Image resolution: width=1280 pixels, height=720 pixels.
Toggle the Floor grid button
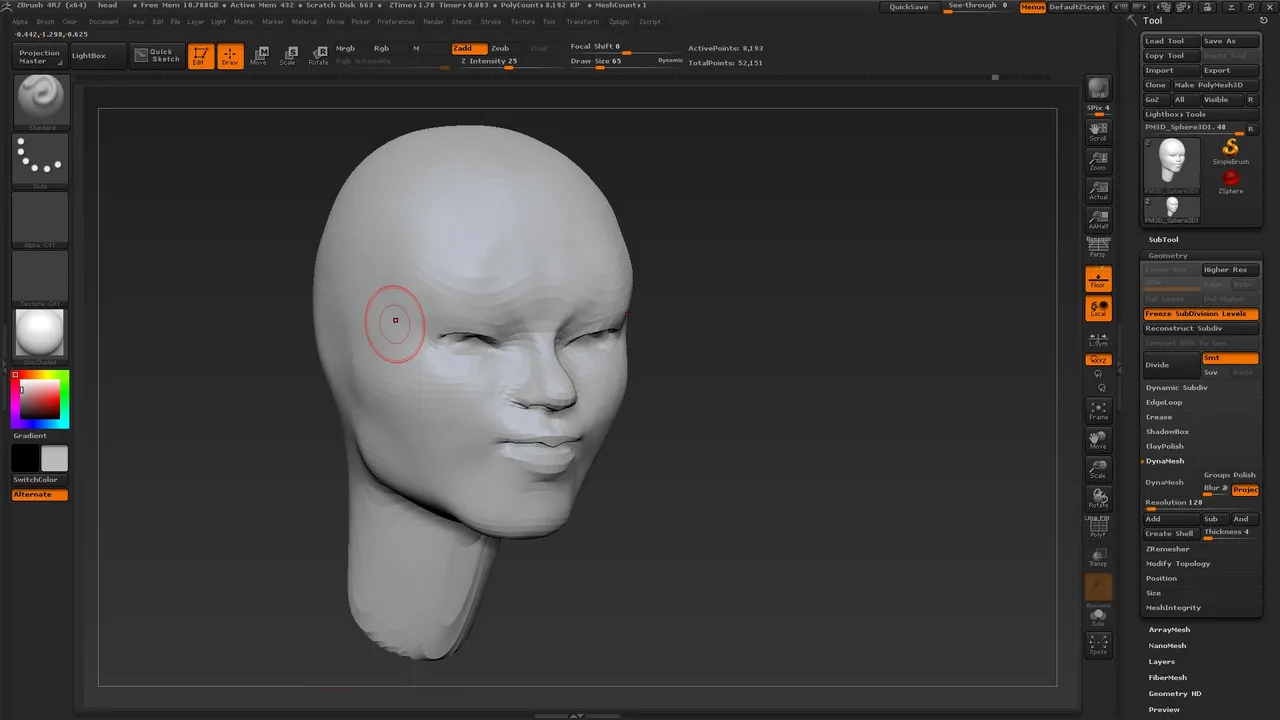(1098, 279)
